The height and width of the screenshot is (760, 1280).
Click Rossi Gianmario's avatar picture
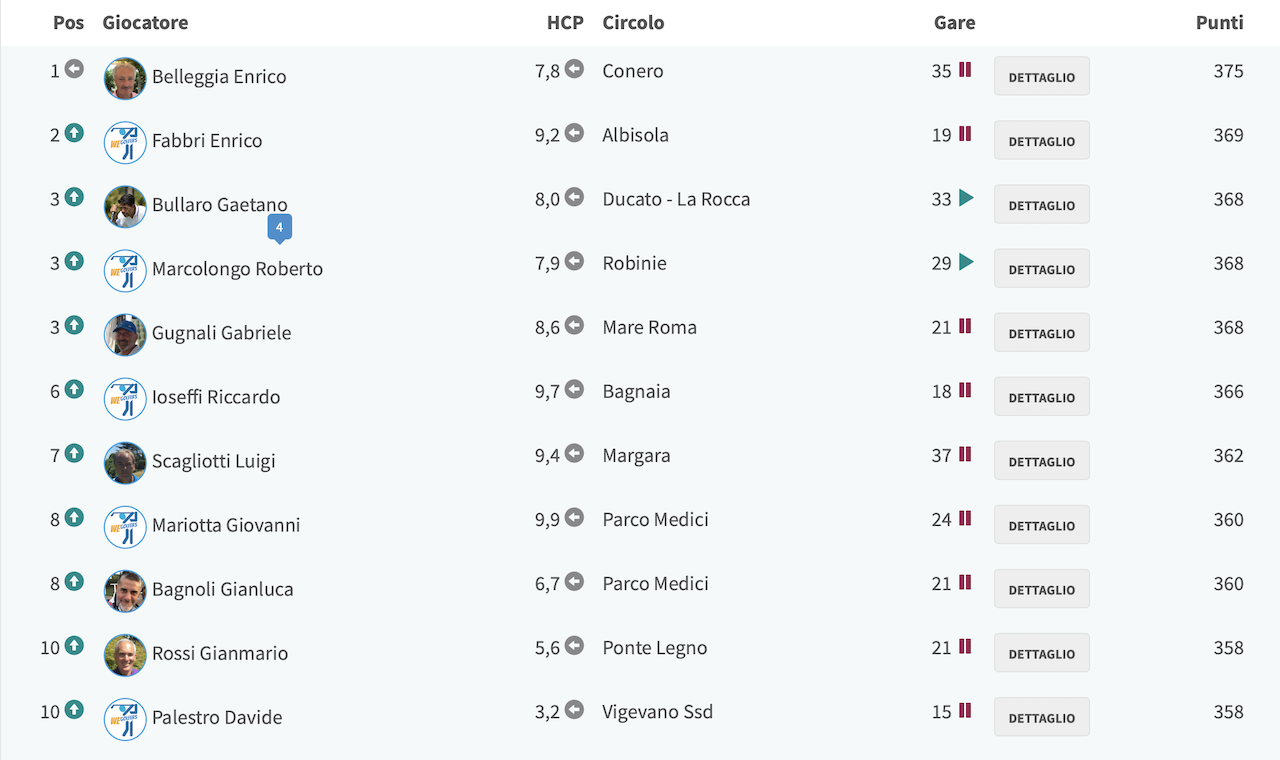[x=125, y=655]
